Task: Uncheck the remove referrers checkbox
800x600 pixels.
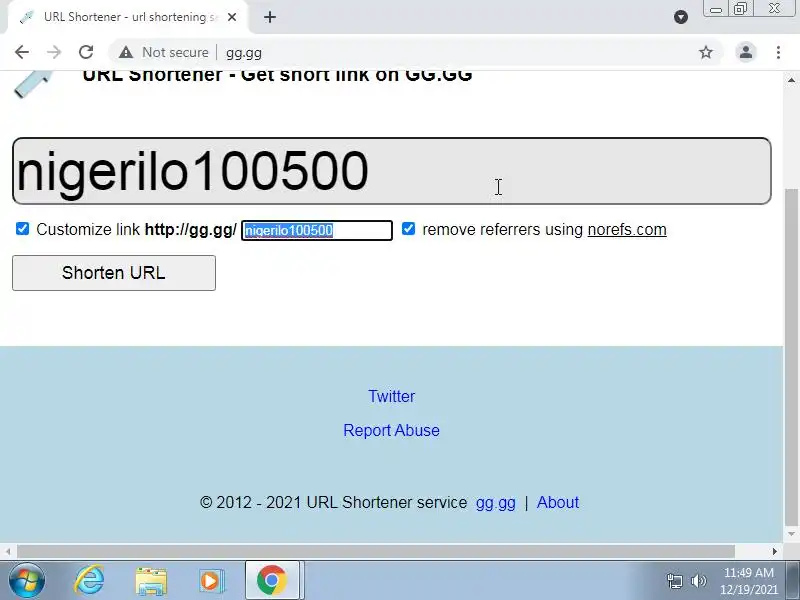Action: click(408, 229)
